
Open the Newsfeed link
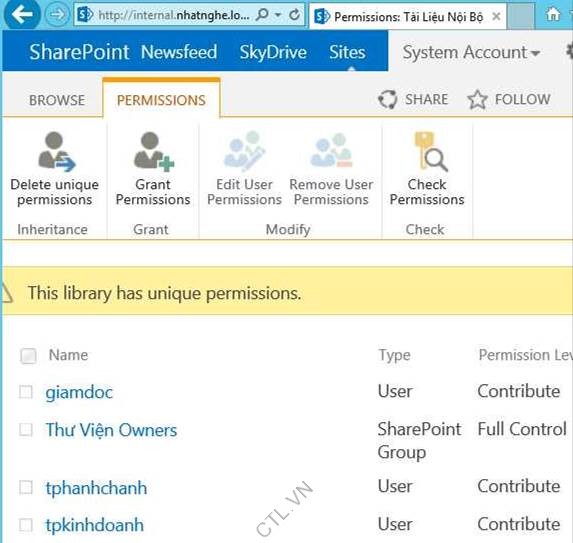(x=179, y=52)
